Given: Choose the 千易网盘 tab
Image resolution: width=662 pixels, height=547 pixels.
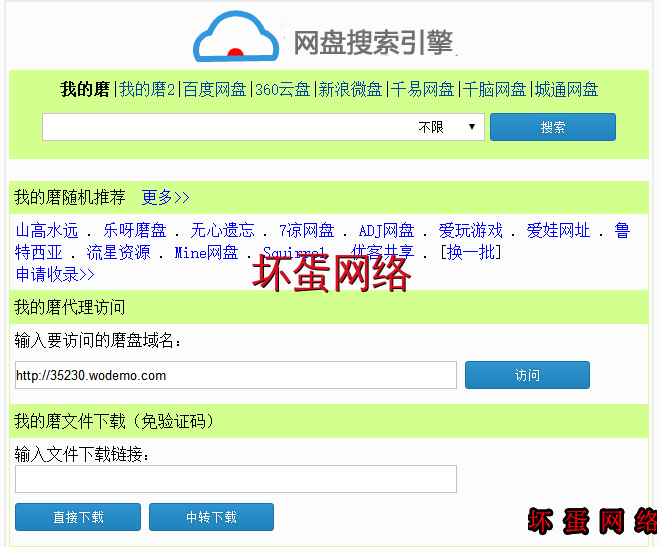Looking at the screenshot, I should 422,89.
